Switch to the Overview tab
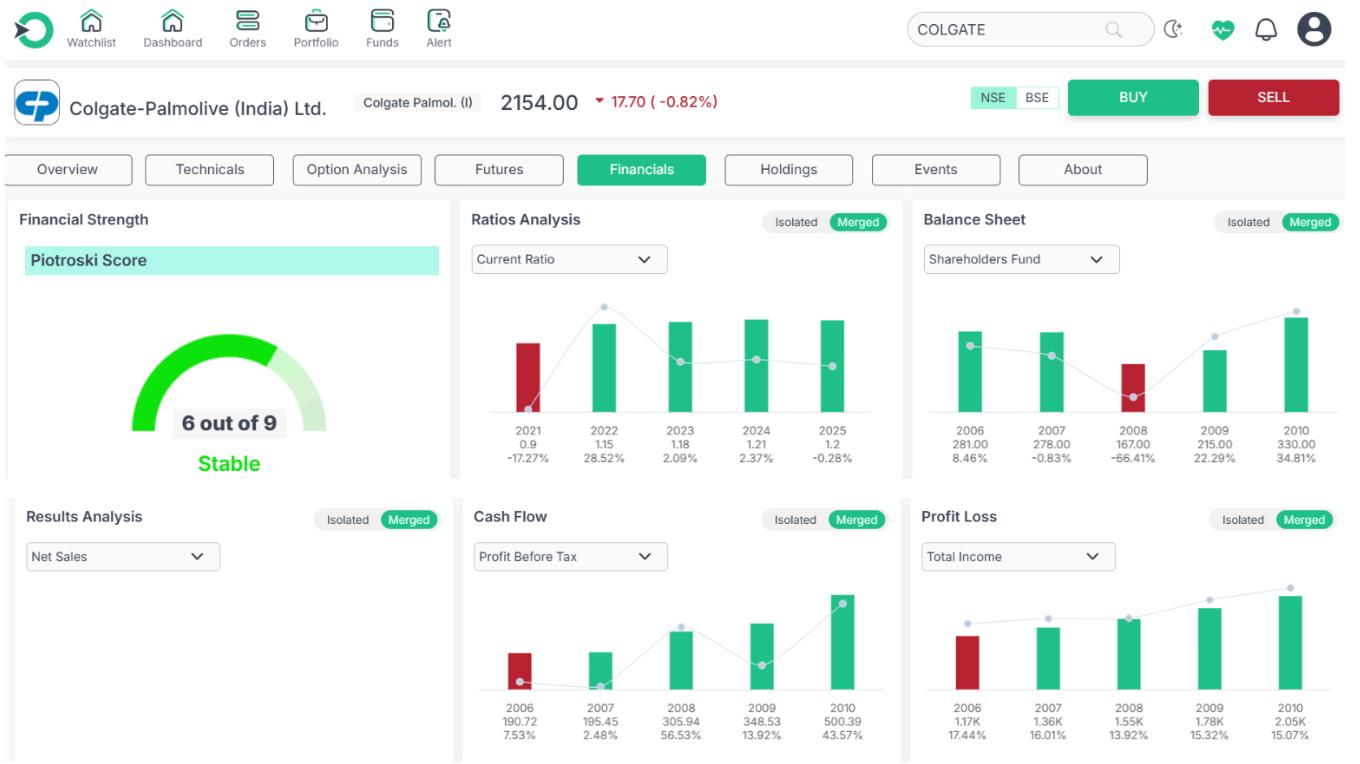 (68, 170)
